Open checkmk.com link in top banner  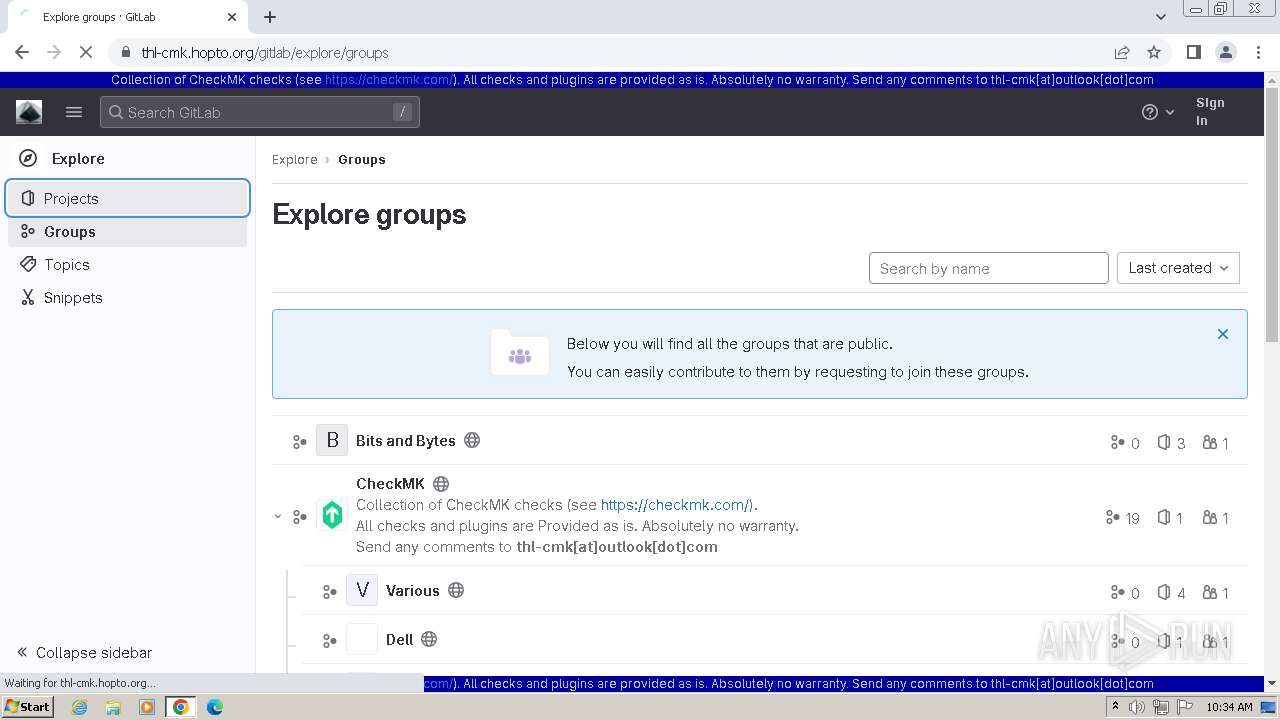point(389,80)
